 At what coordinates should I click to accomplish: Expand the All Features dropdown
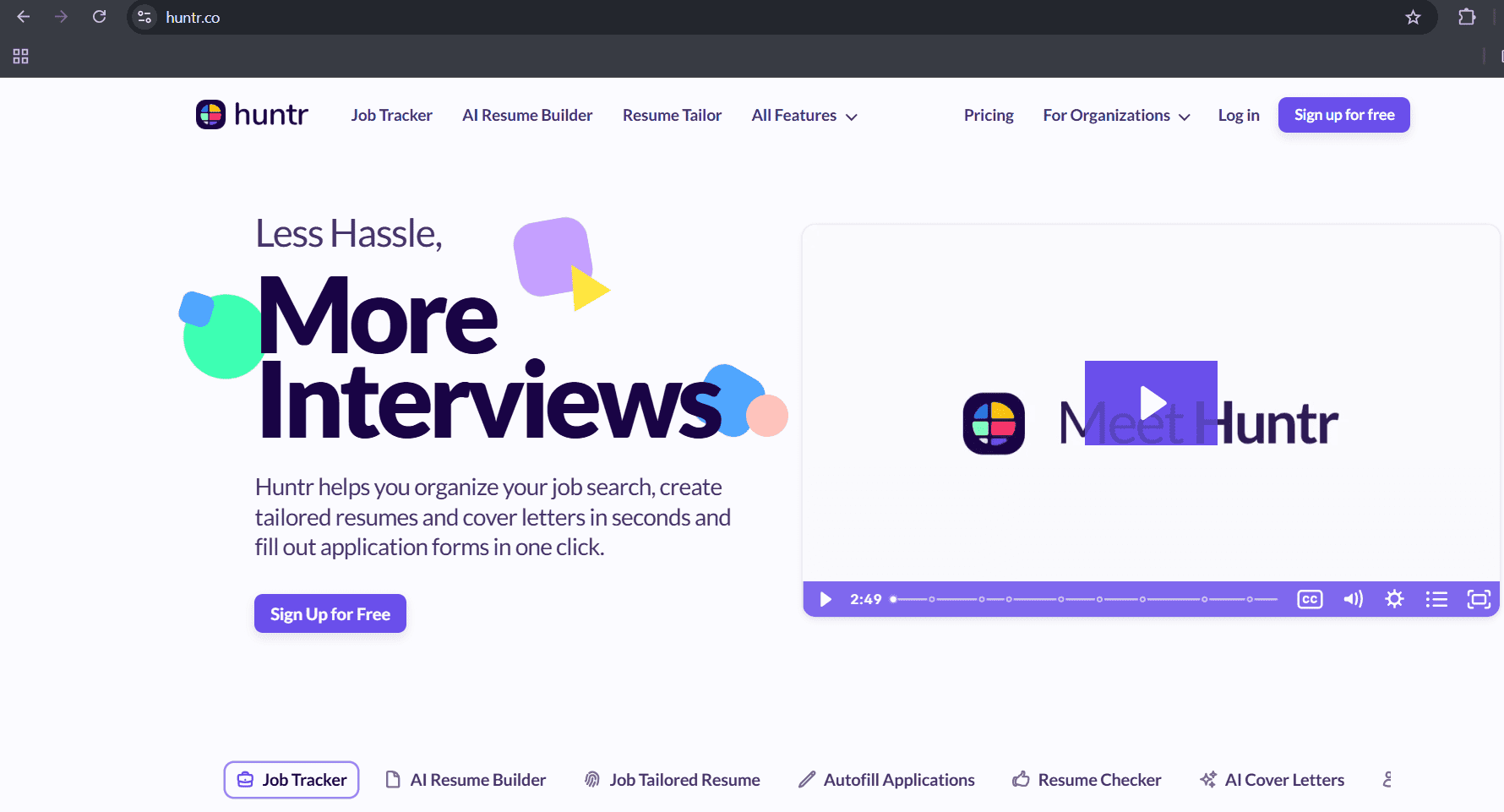coord(803,115)
